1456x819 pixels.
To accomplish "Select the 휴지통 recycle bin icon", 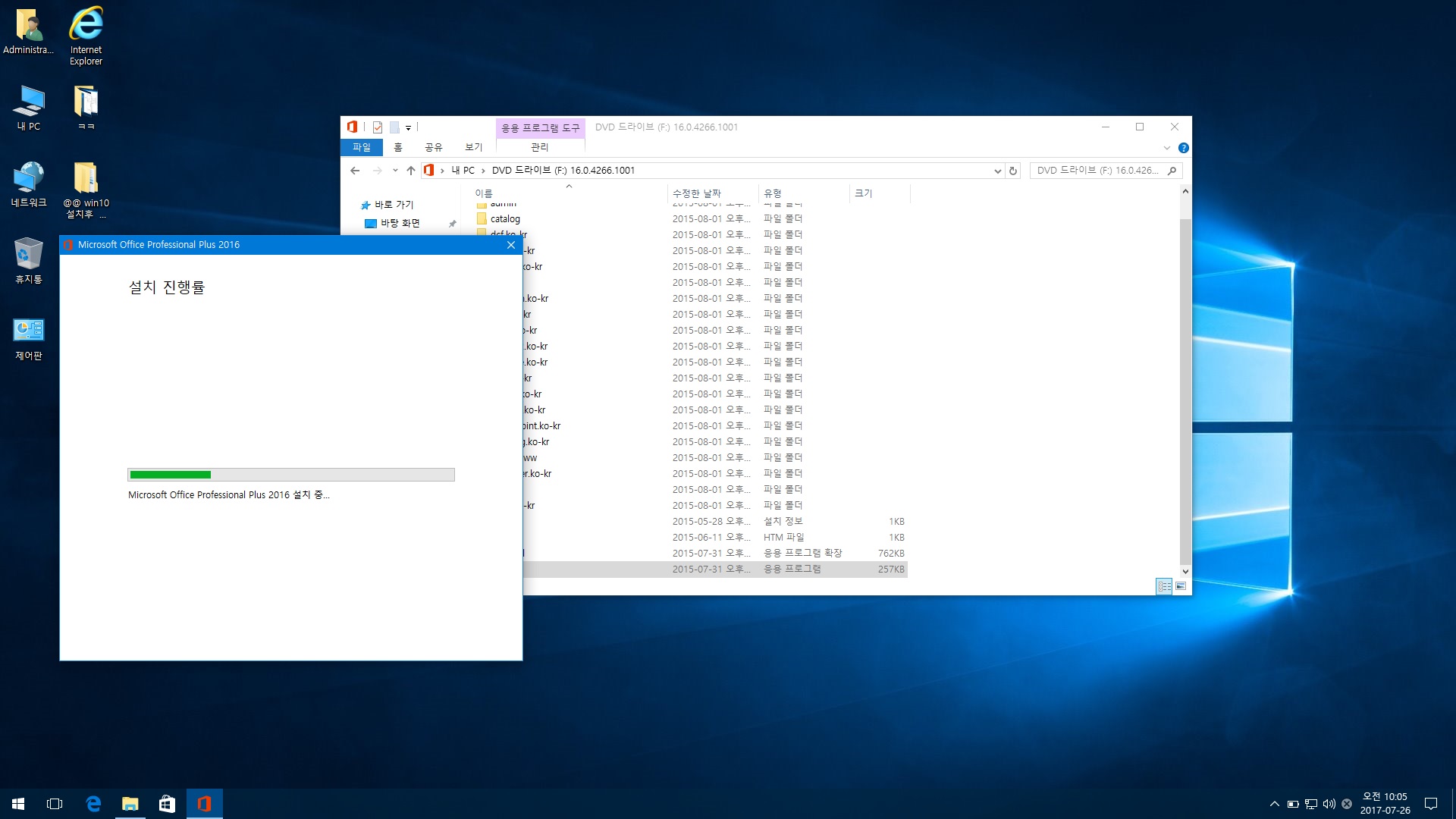I will click(x=28, y=262).
